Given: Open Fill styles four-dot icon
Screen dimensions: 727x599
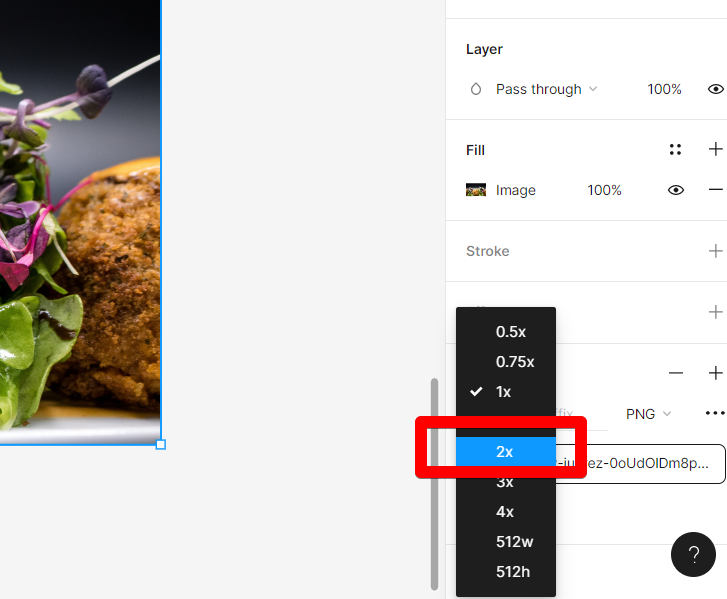Looking at the screenshot, I should click(x=676, y=149).
